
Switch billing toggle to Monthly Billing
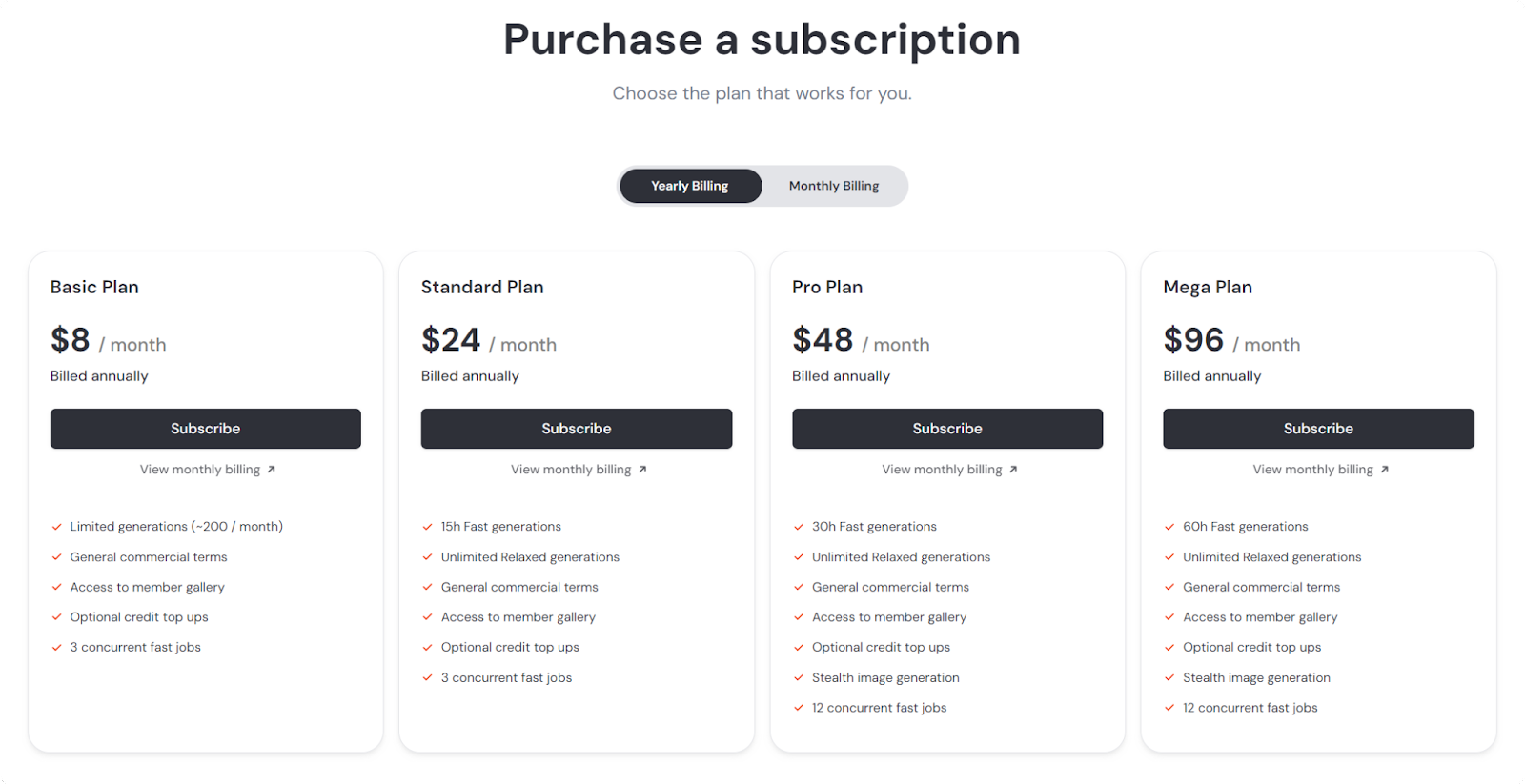834,186
